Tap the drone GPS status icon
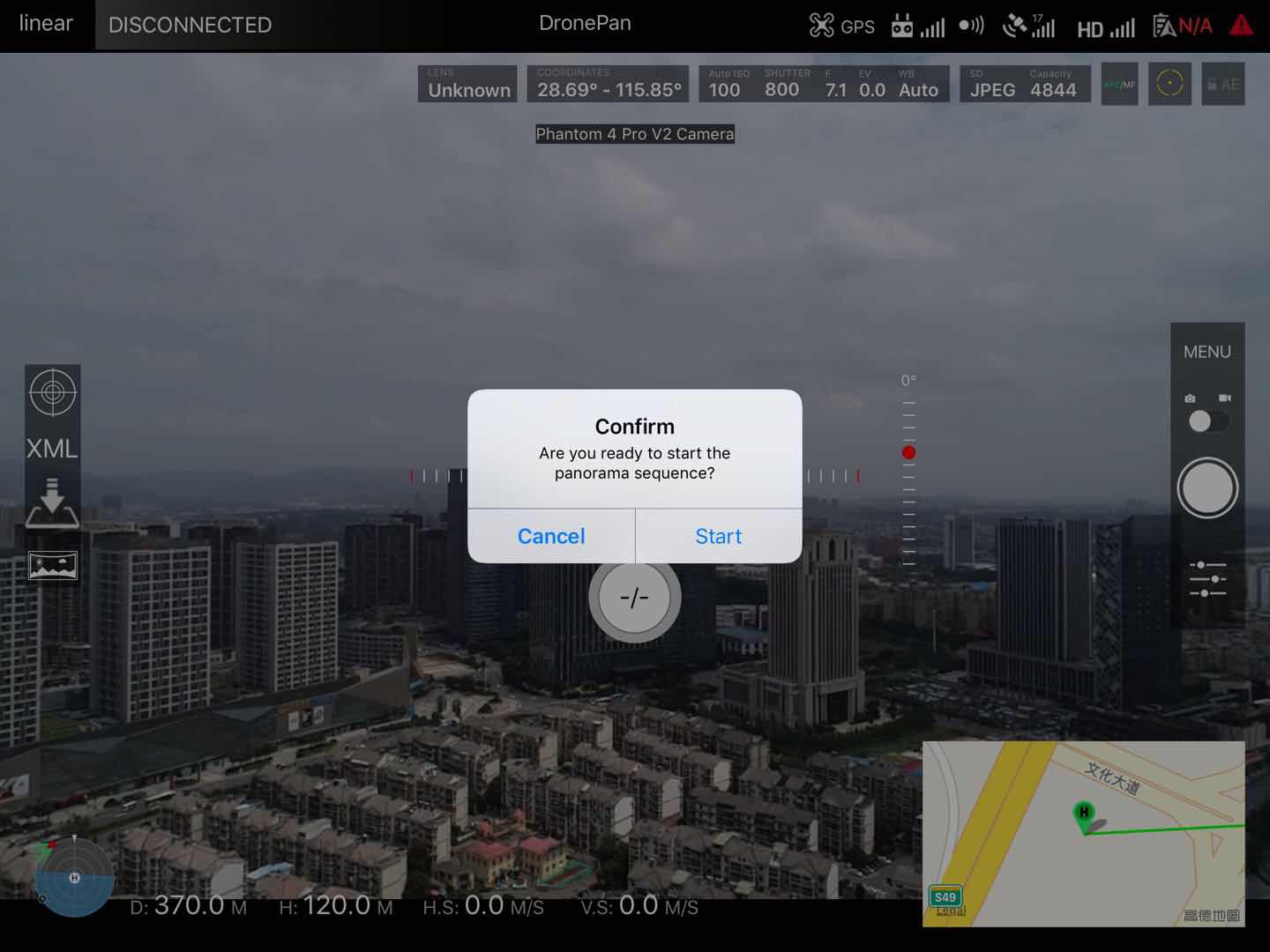Screen dimensions: 1270x952 point(841,26)
